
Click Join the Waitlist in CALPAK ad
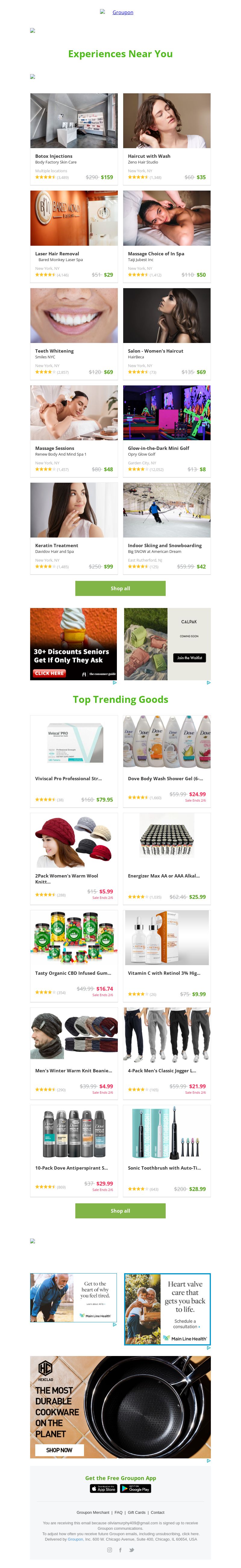coord(189,657)
